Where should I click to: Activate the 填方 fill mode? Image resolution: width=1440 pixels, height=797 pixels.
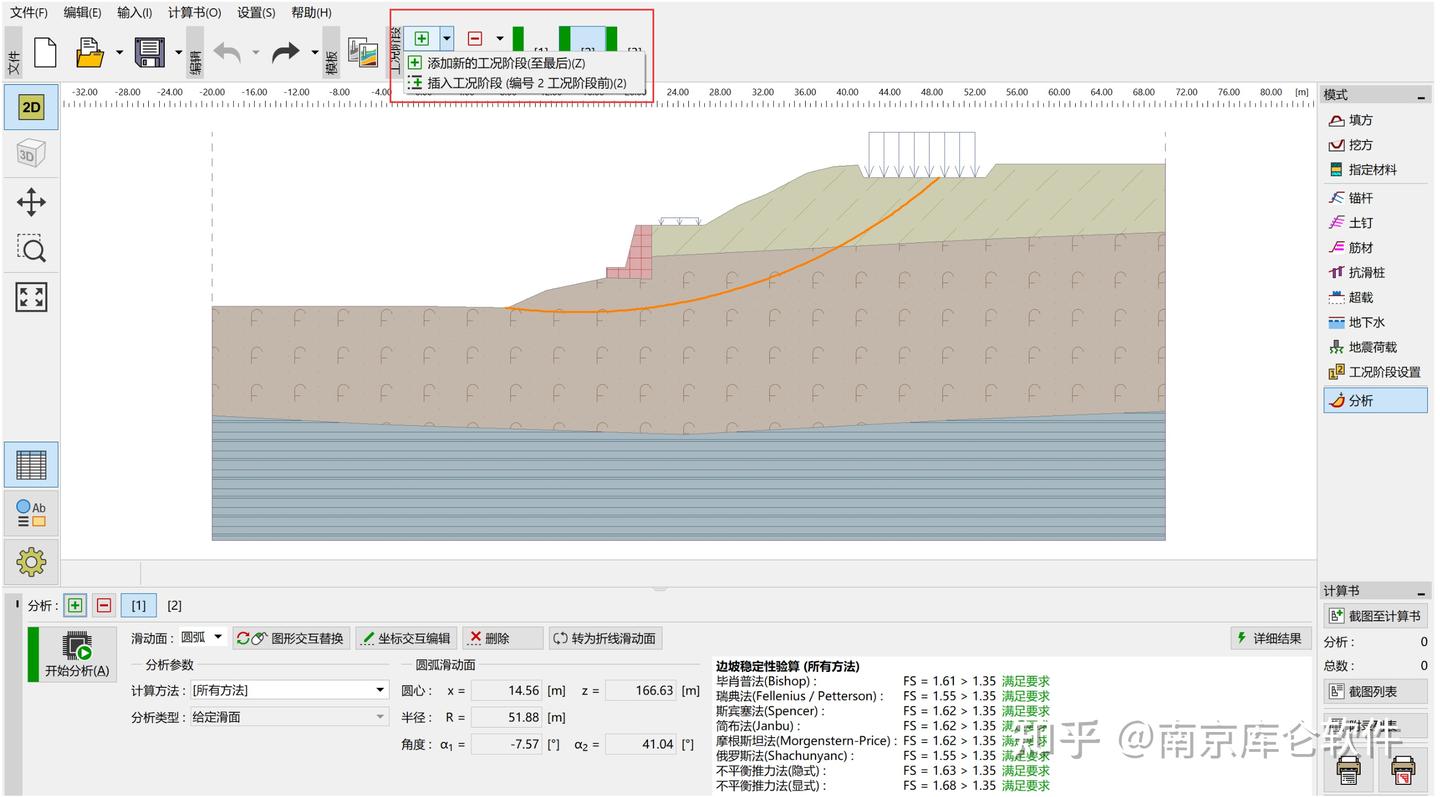(x=1370, y=120)
